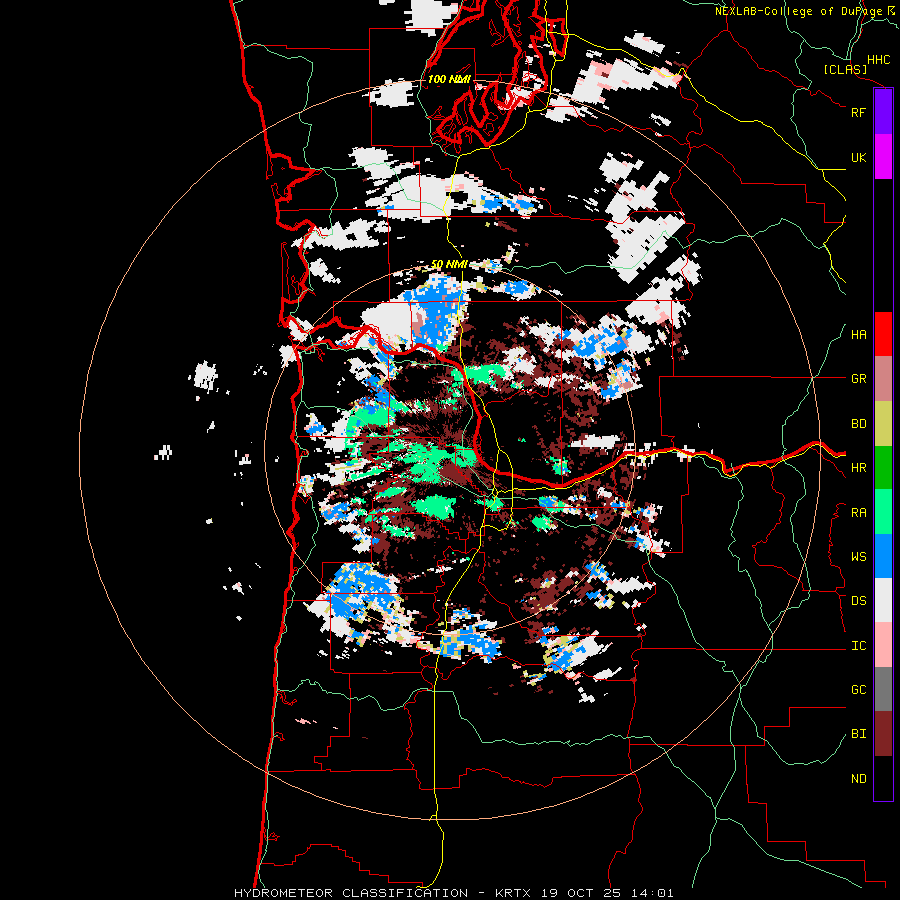Image resolution: width=900 pixels, height=900 pixels.
Task: Click the ND legend label
Action: point(858,779)
